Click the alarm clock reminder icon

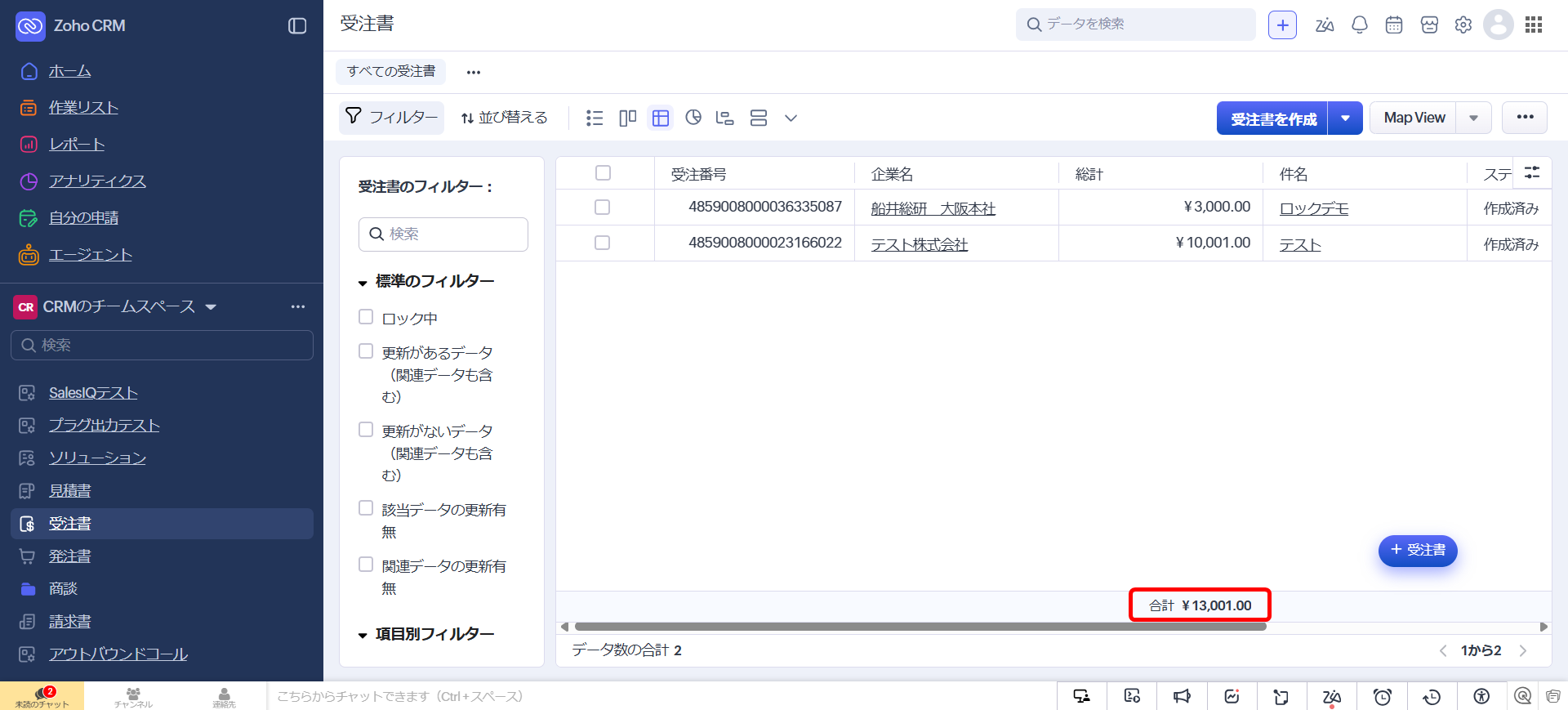(x=1382, y=696)
